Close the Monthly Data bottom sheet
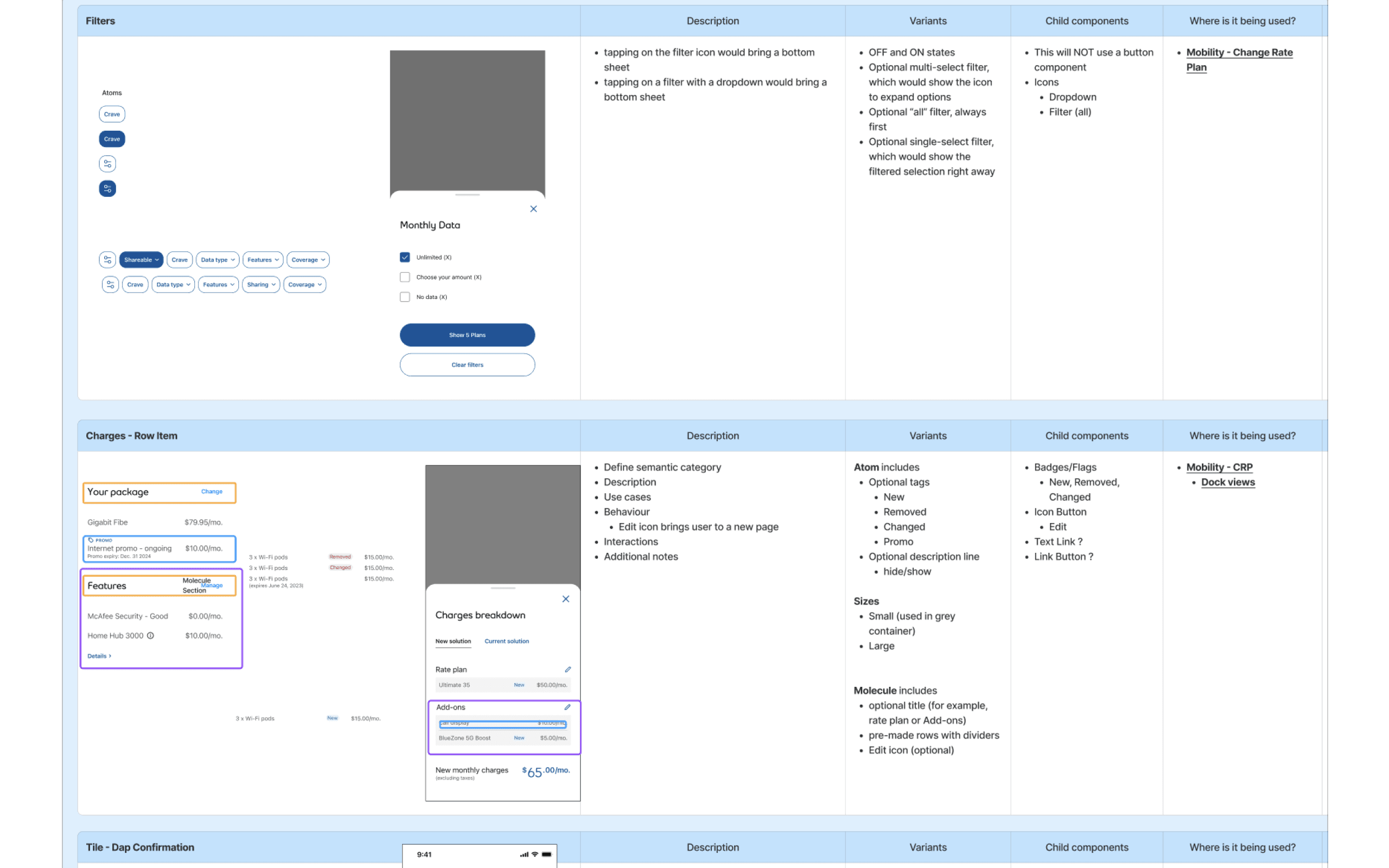 point(533,209)
